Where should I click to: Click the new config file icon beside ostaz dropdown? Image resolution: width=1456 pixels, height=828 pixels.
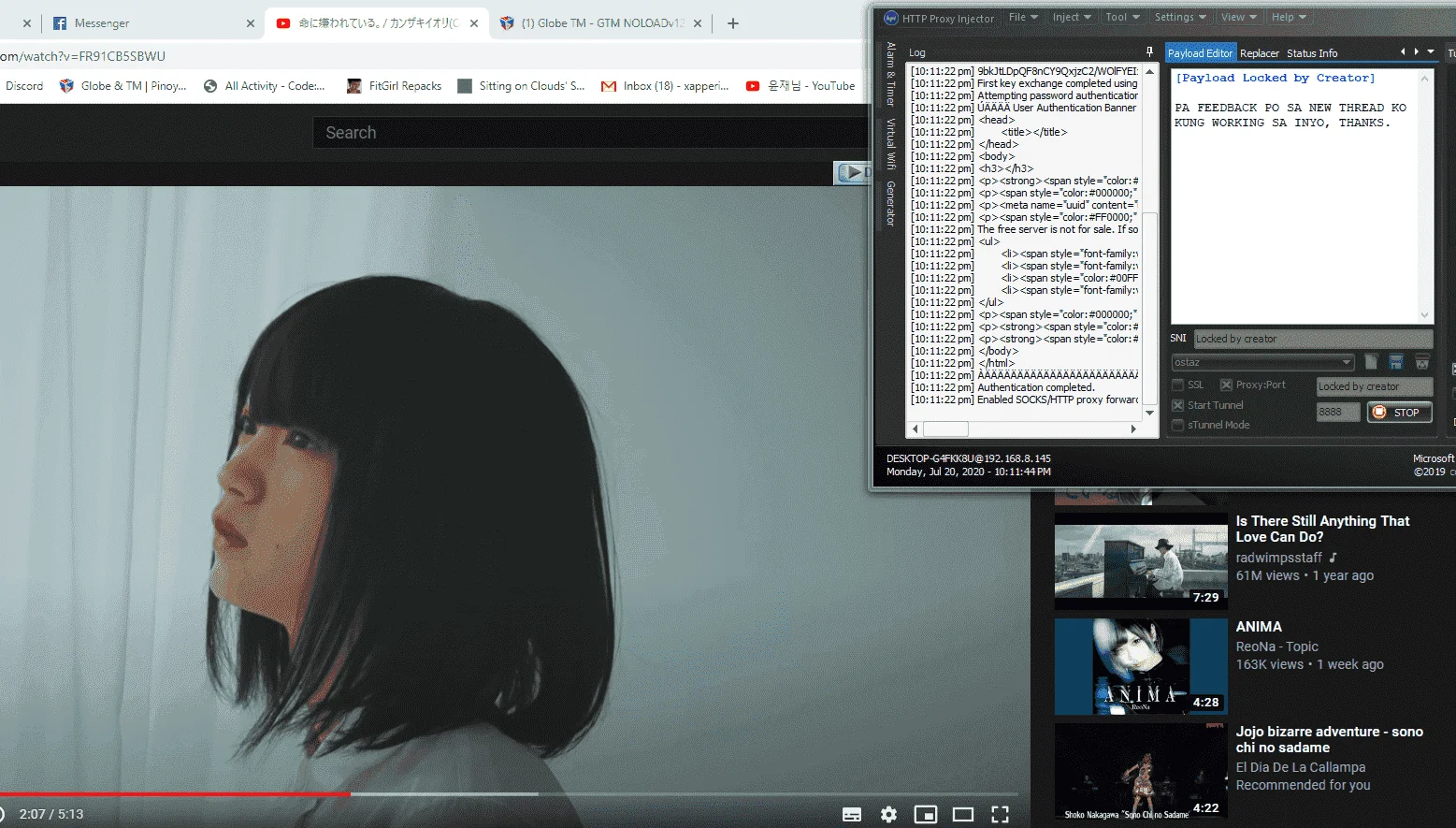(x=1371, y=362)
